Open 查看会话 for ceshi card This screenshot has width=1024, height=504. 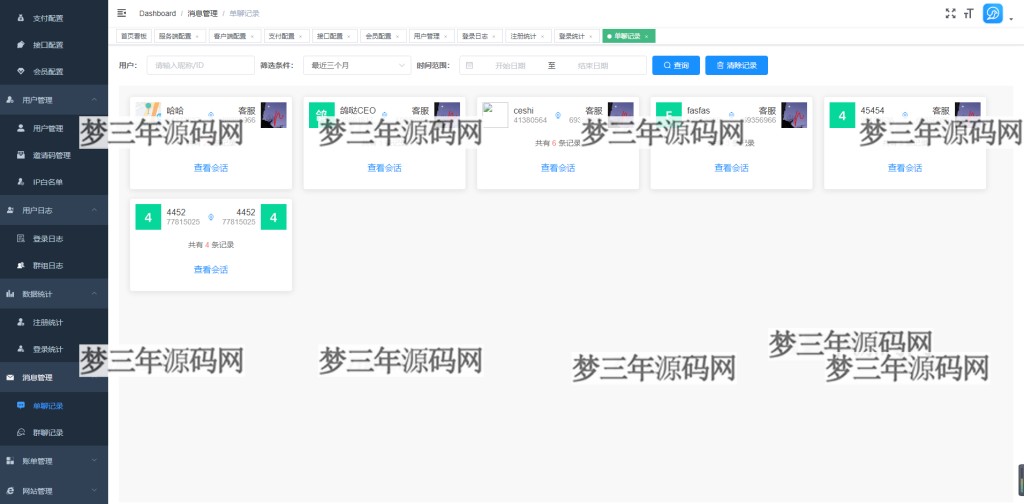558,168
